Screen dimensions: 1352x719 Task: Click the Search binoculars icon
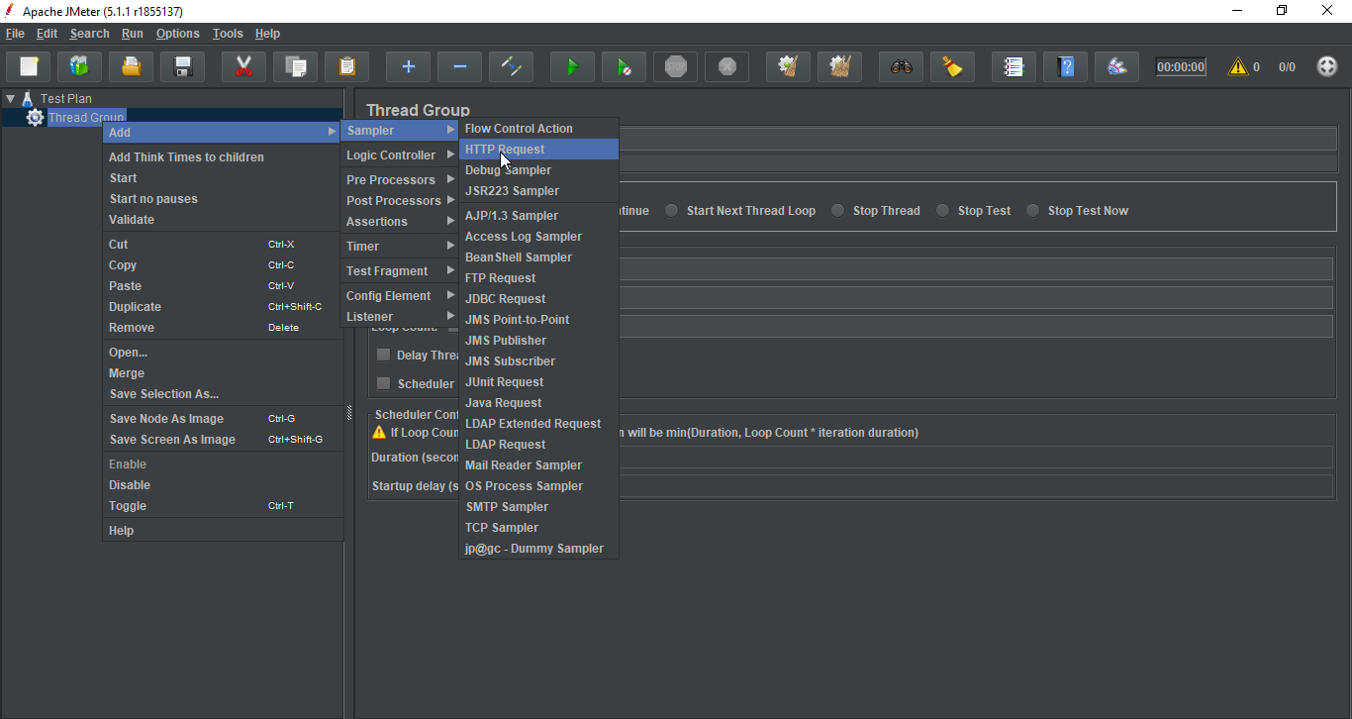(x=901, y=67)
